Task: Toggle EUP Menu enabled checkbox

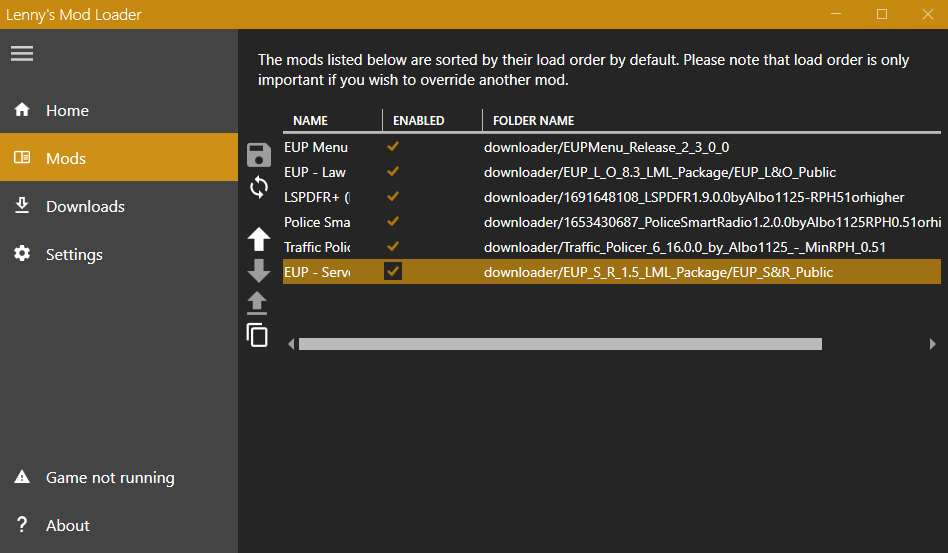Action: (x=393, y=146)
